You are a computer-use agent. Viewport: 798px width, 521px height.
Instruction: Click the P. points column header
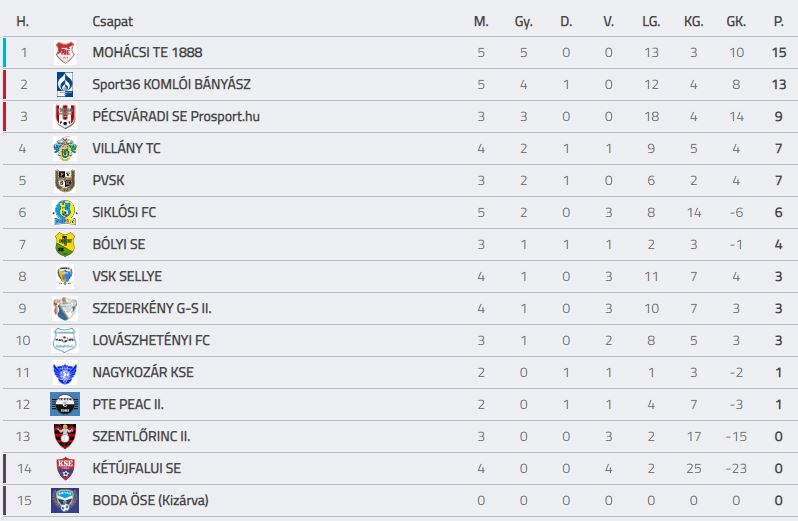778,22
